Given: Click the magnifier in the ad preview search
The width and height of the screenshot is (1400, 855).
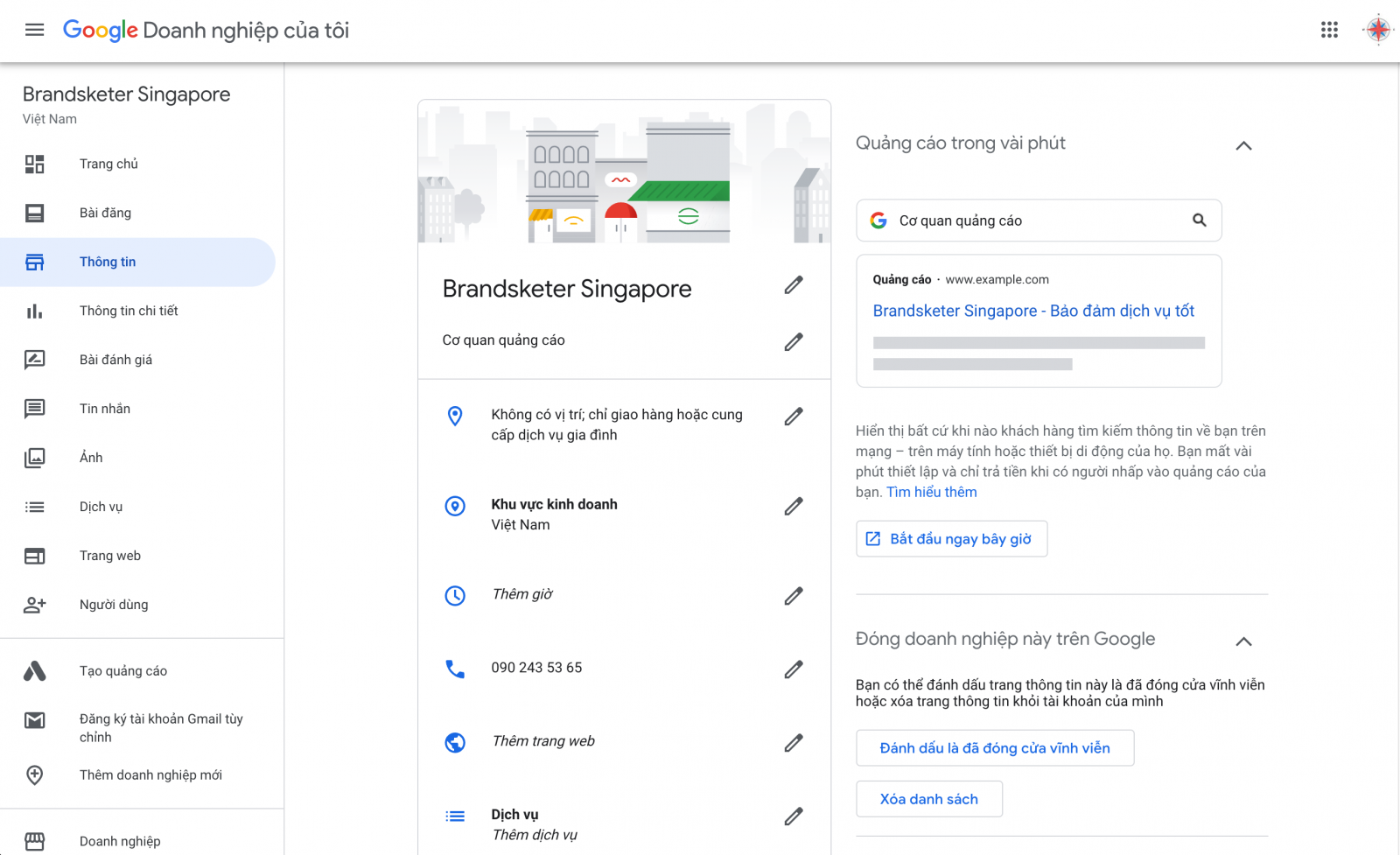Looking at the screenshot, I should pyautogui.click(x=1199, y=221).
